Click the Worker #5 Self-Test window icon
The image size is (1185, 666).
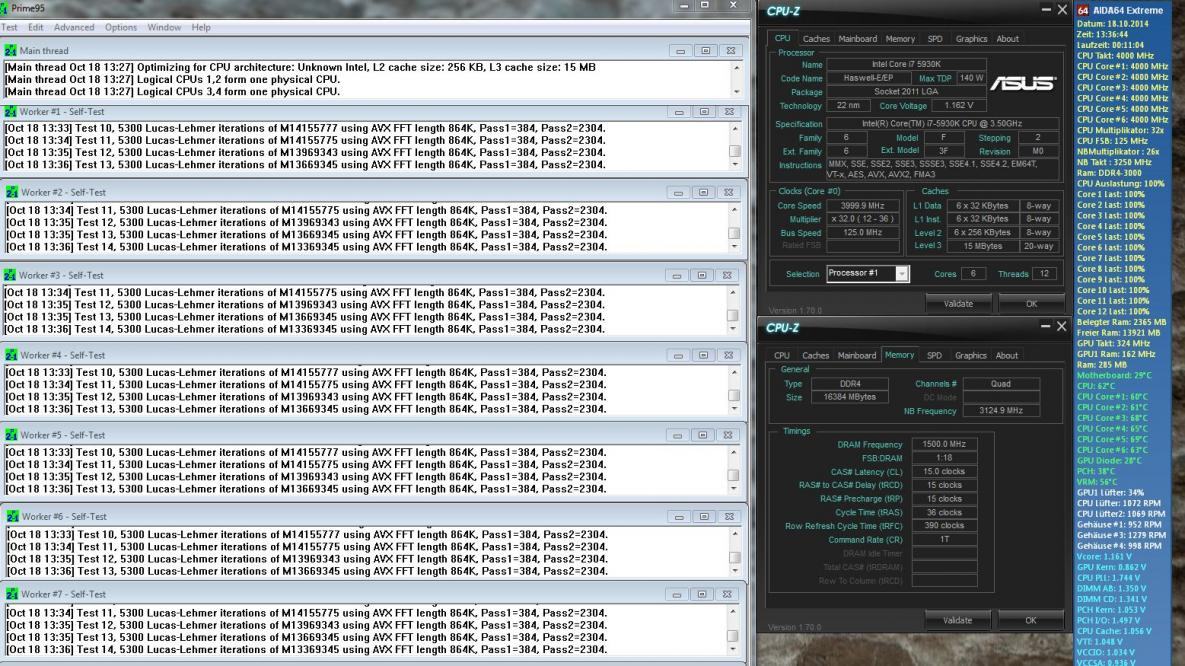(11, 435)
